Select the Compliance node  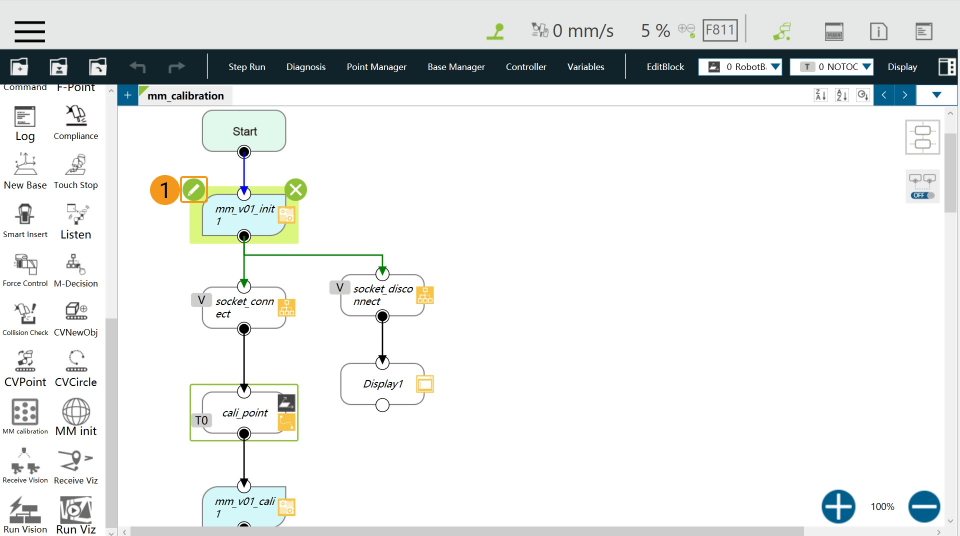pos(76,123)
